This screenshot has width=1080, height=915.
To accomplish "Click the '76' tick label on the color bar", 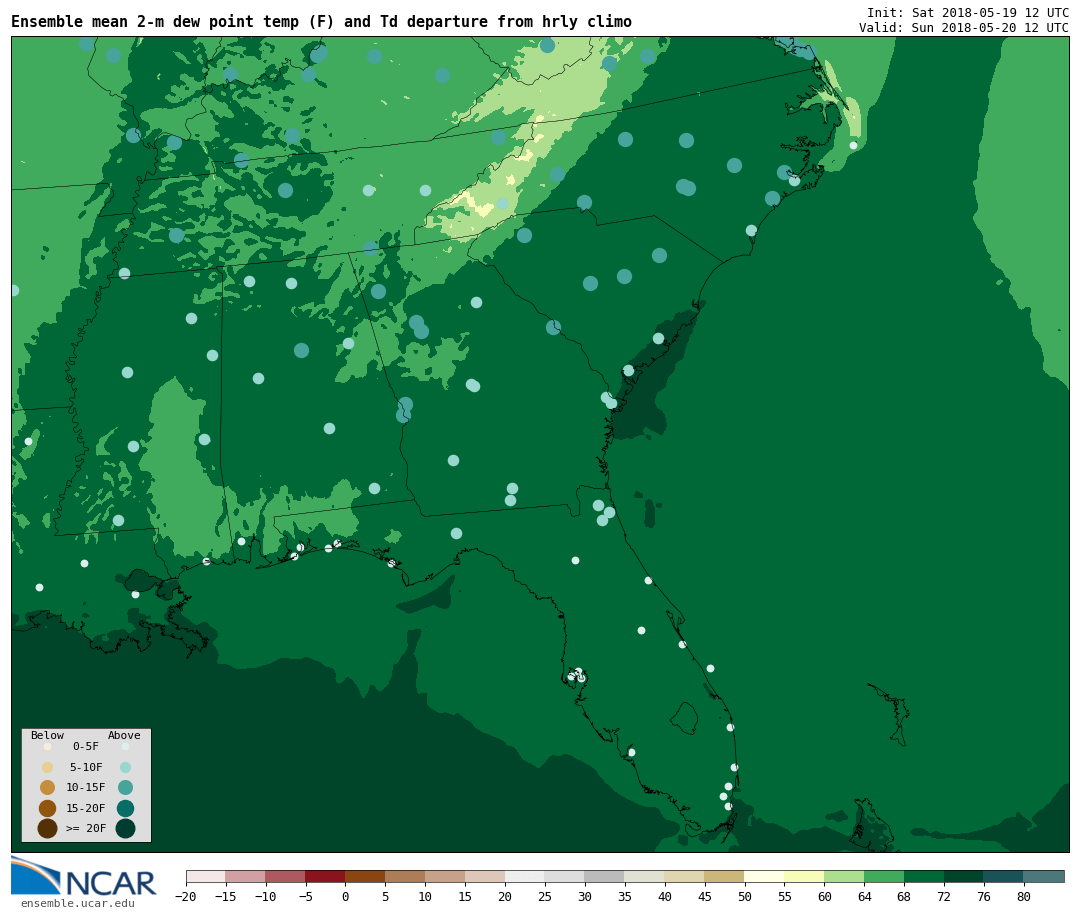I will [x=985, y=896].
